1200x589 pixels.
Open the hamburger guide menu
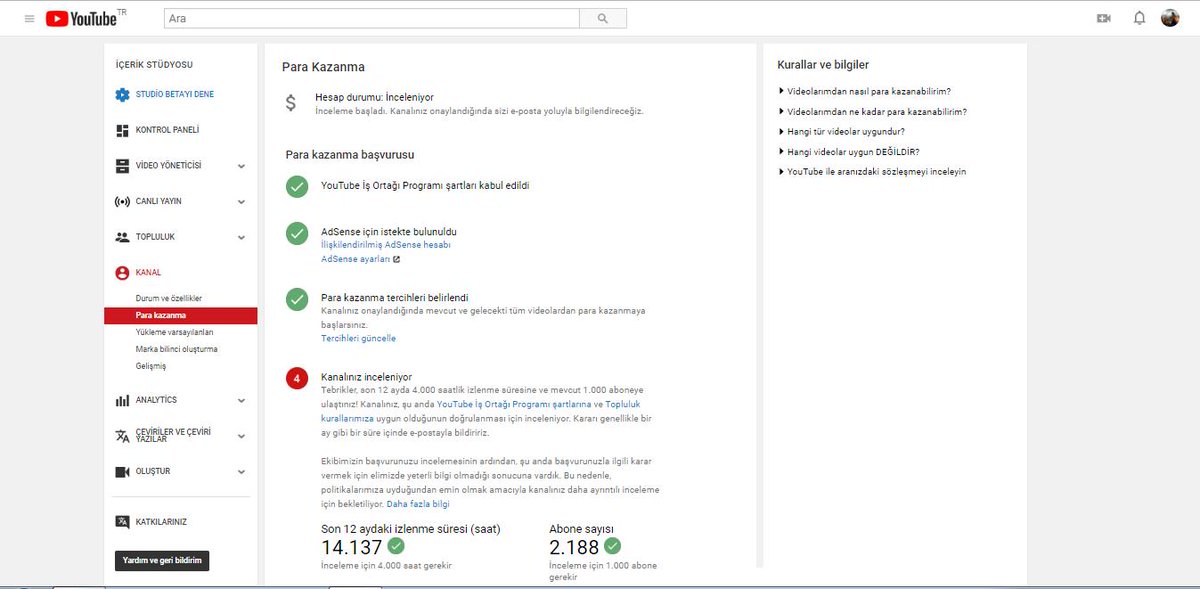[28, 18]
